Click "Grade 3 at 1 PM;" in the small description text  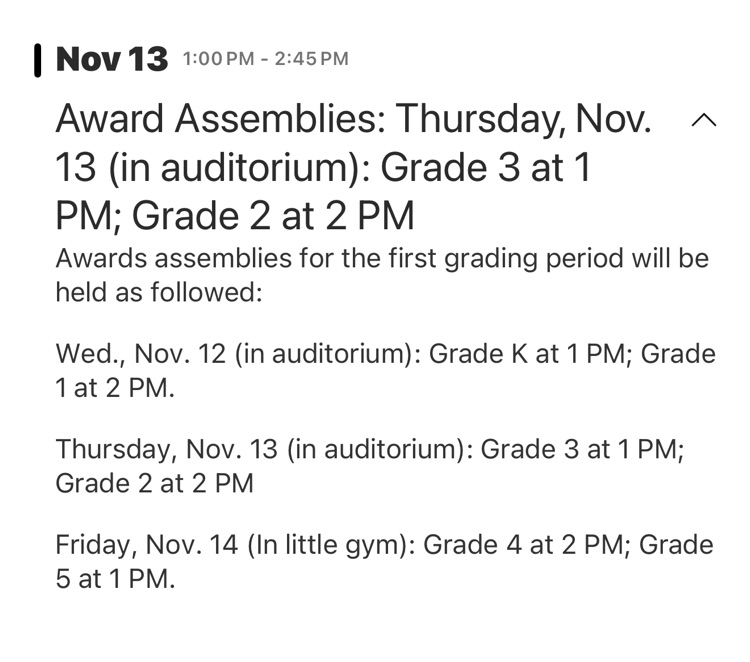click(582, 449)
